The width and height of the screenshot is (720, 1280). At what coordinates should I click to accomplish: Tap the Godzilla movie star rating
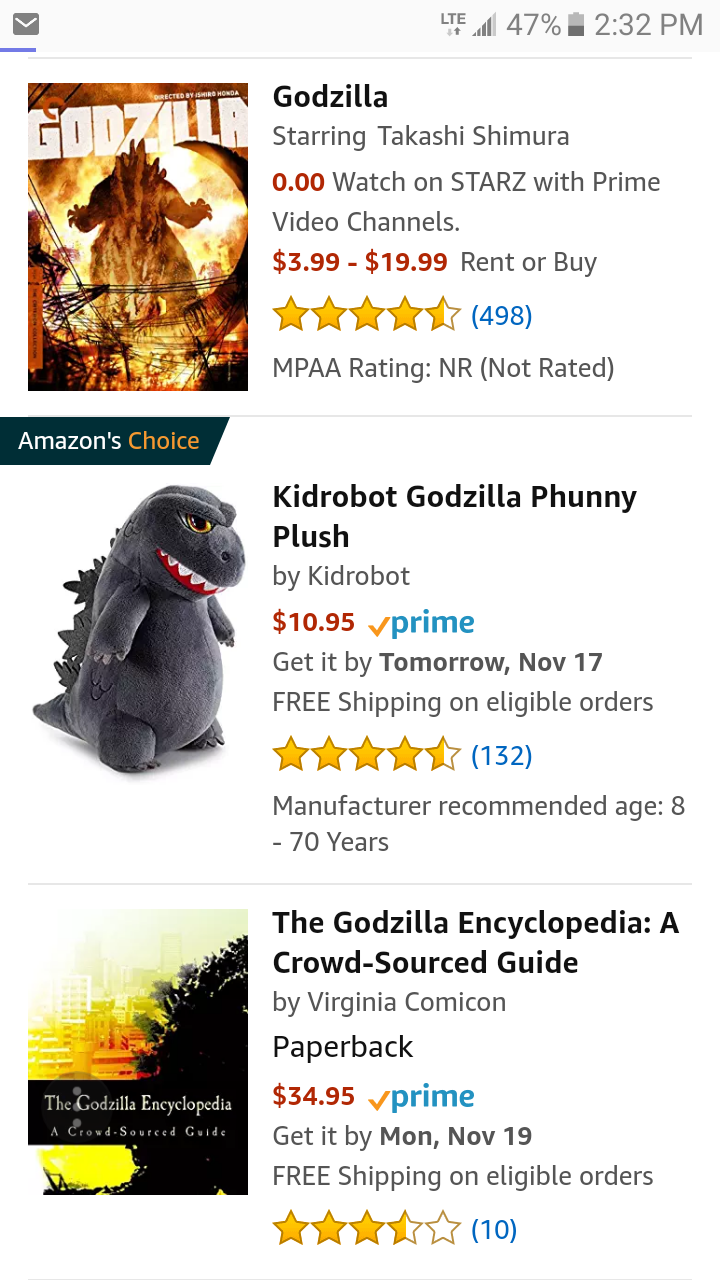click(366, 316)
